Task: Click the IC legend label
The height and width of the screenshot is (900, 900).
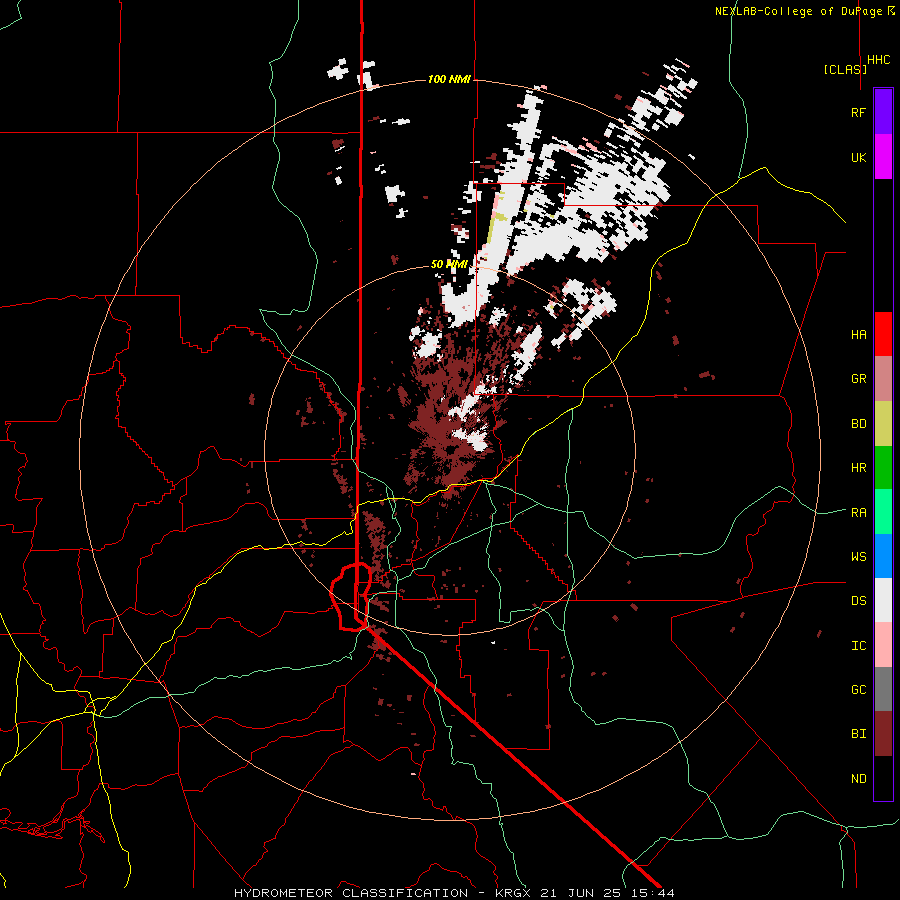Action: [x=858, y=646]
